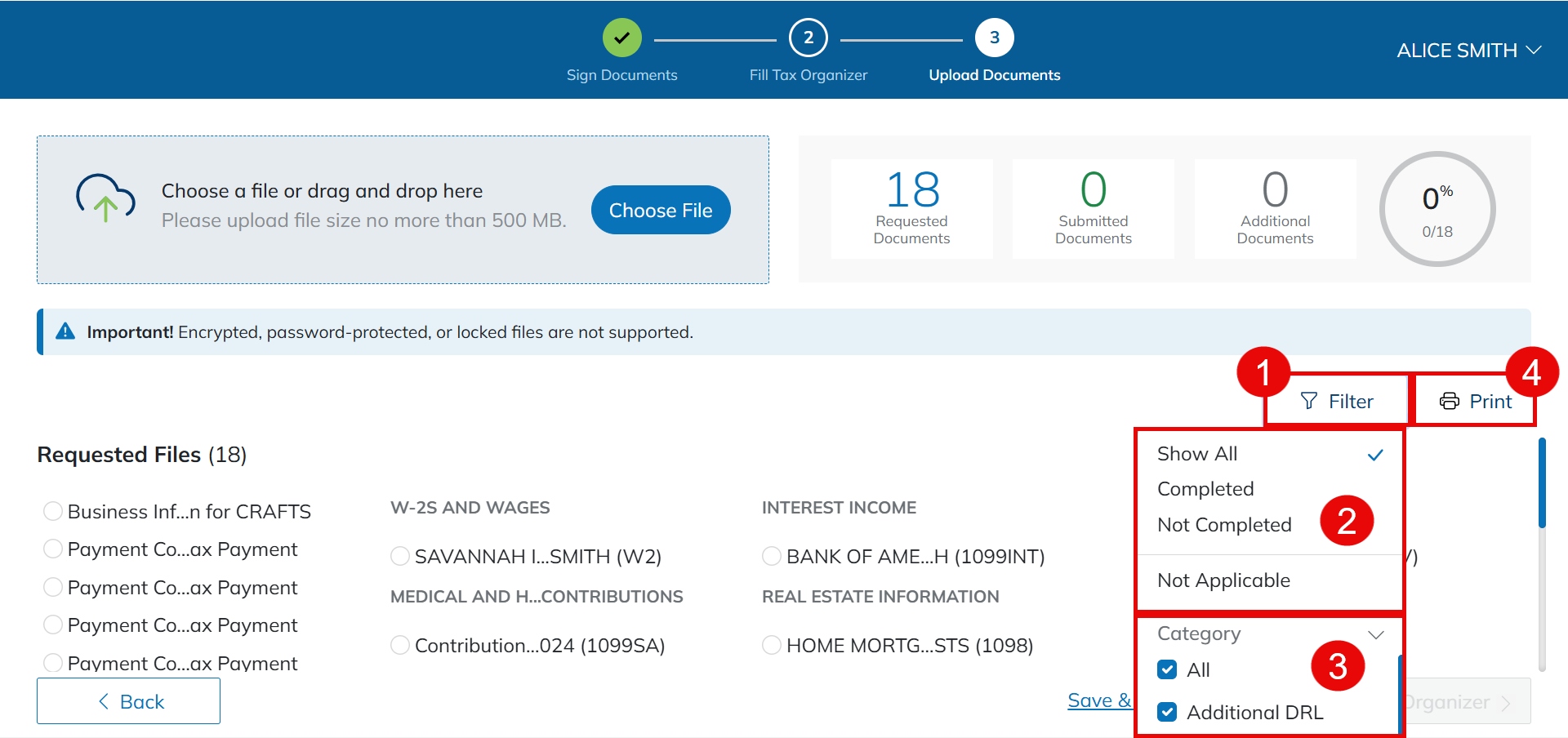Collapse the Category section chevron
This screenshot has width=1568, height=738.
tap(1376, 634)
